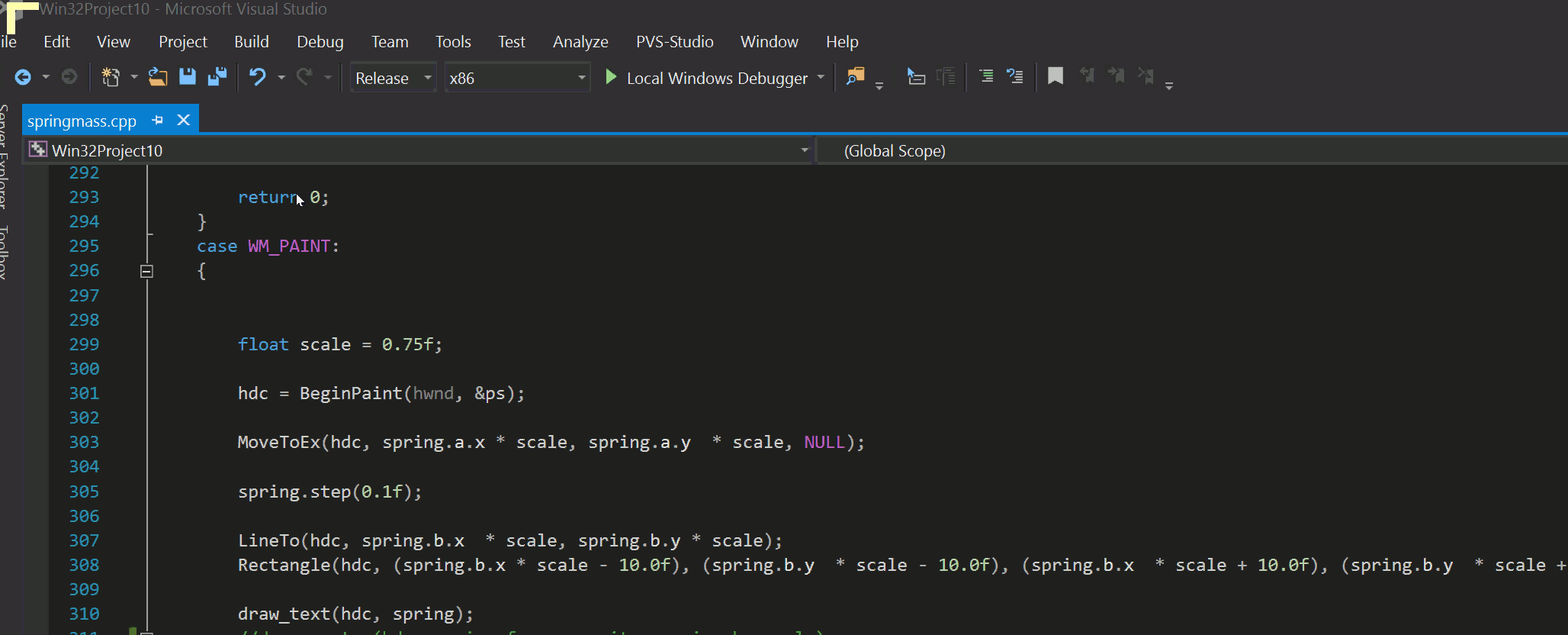Clear all bookmarks with the toolbar icon
The height and width of the screenshot is (635, 1568).
pos(1145,76)
